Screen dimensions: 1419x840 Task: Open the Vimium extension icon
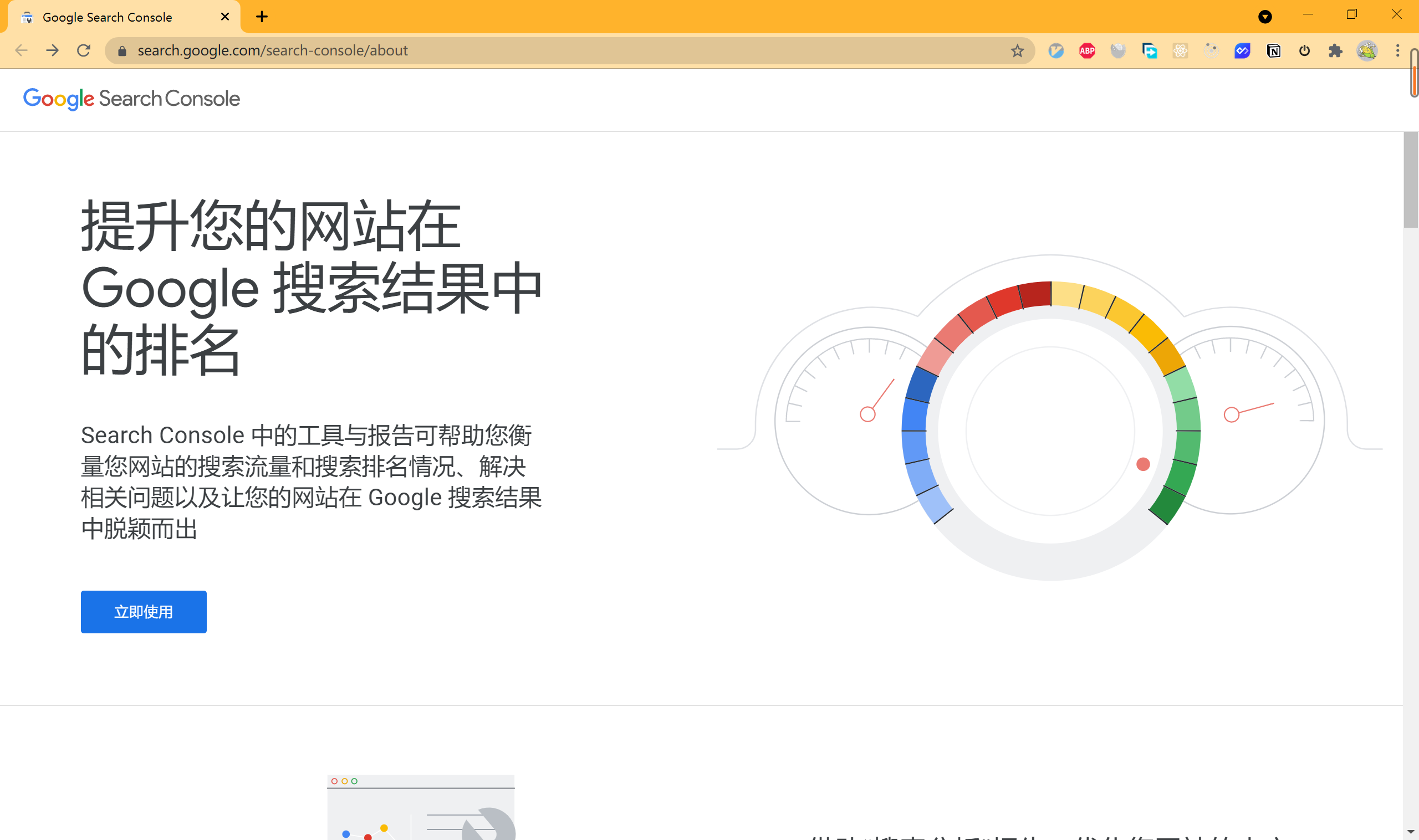click(1056, 50)
